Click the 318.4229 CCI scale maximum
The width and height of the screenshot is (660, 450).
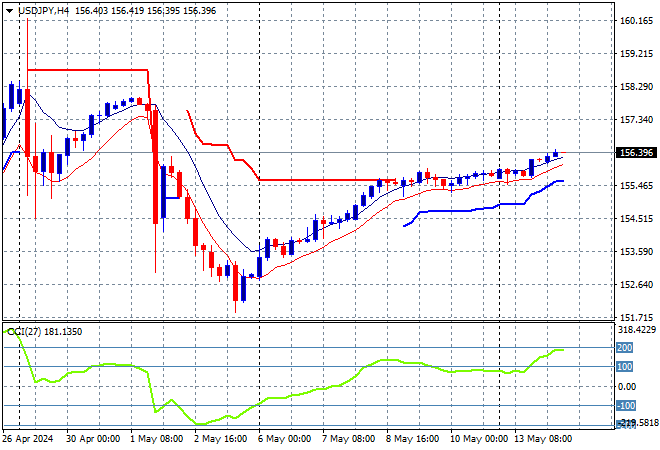637,330
